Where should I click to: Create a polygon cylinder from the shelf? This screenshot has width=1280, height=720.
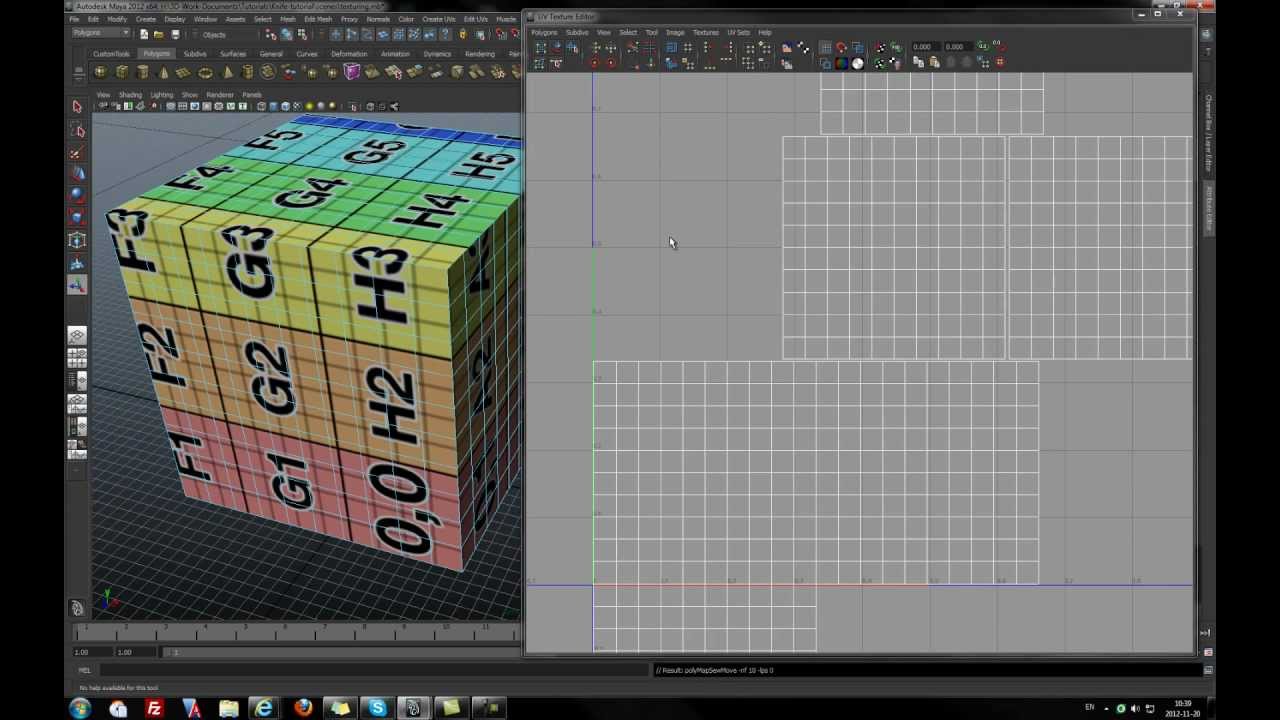(143, 72)
